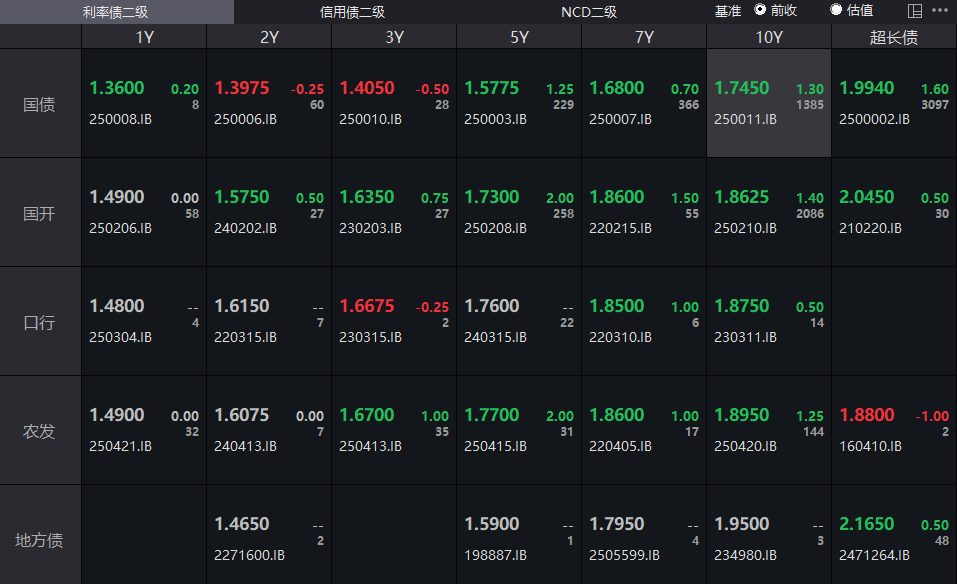Click the 国债 超长债 bond 2500002.IB
957x584 pixels.
coord(893,104)
